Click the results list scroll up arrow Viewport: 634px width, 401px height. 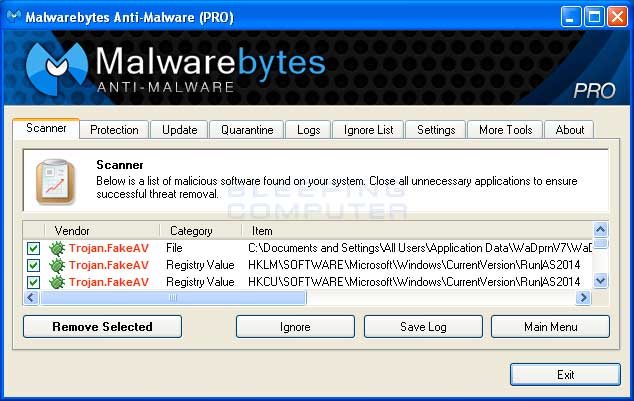point(600,230)
